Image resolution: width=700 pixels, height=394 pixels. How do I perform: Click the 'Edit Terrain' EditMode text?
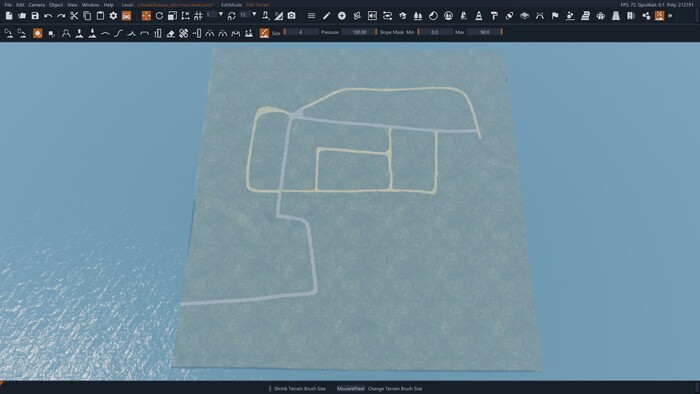click(x=258, y=5)
